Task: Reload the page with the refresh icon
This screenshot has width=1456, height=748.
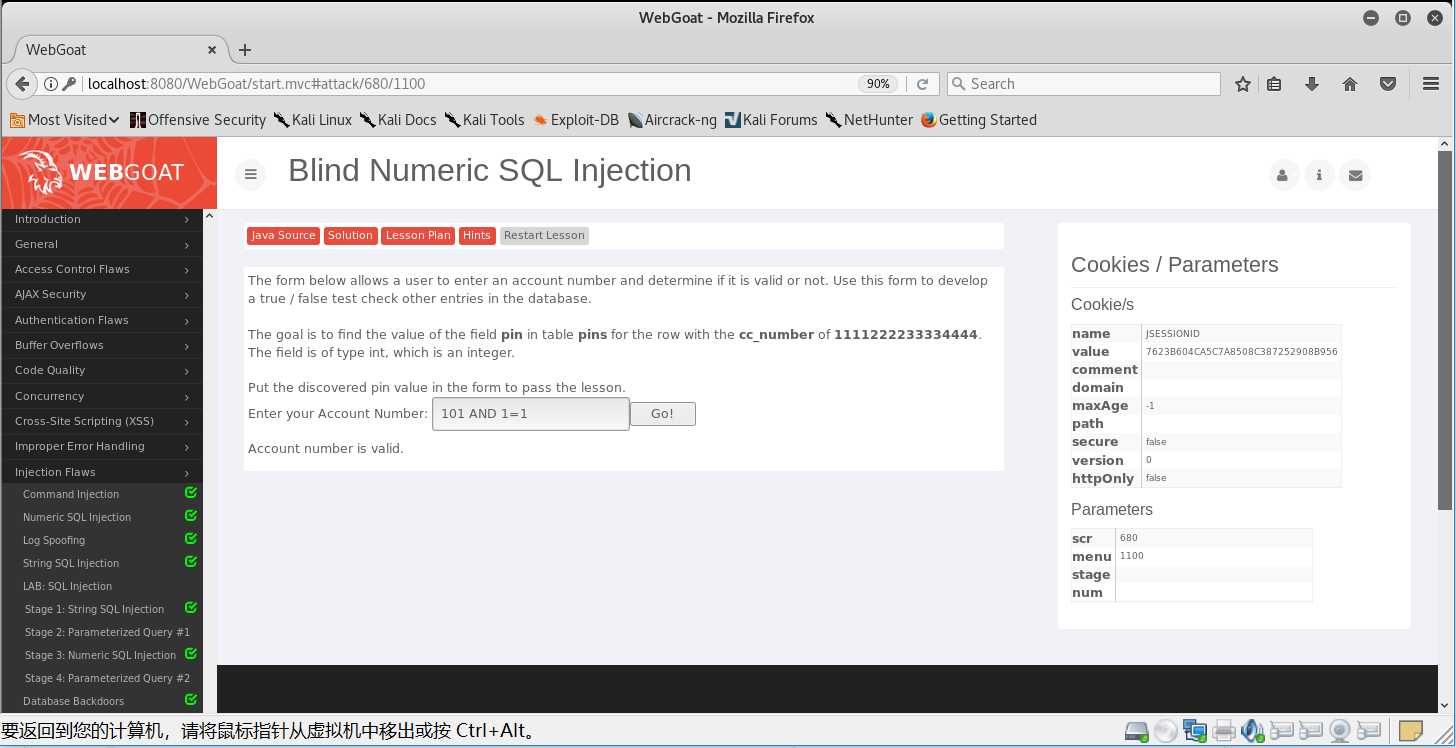Action: click(922, 84)
